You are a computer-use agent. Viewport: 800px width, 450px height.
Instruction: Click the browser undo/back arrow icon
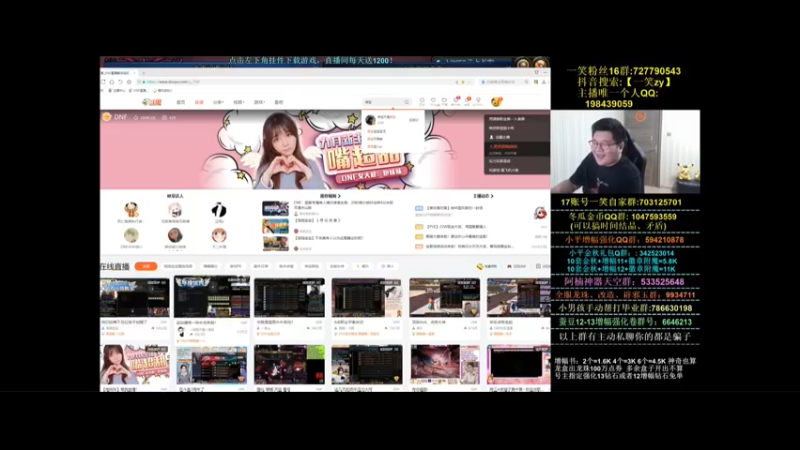[120, 82]
